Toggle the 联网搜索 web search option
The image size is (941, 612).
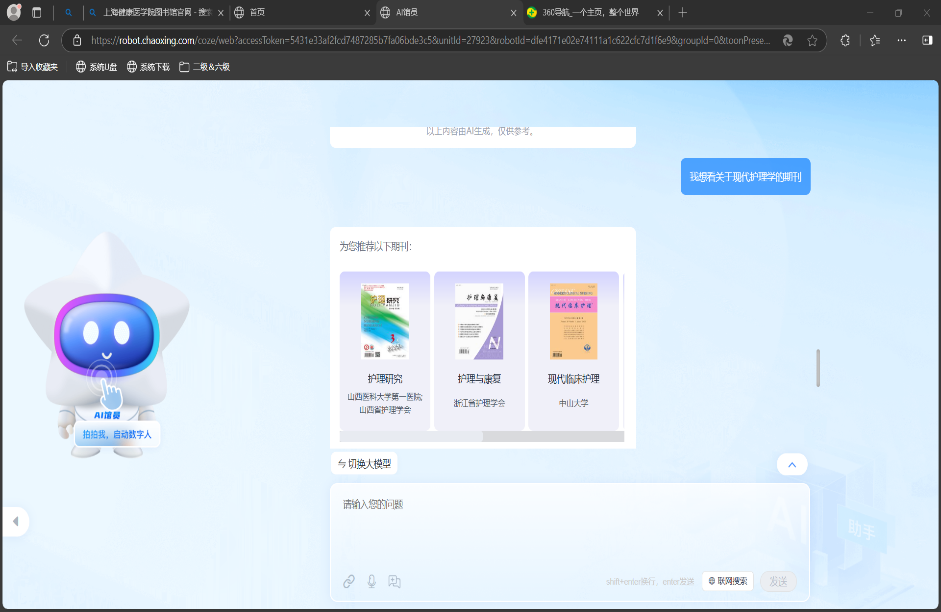point(727,581)
